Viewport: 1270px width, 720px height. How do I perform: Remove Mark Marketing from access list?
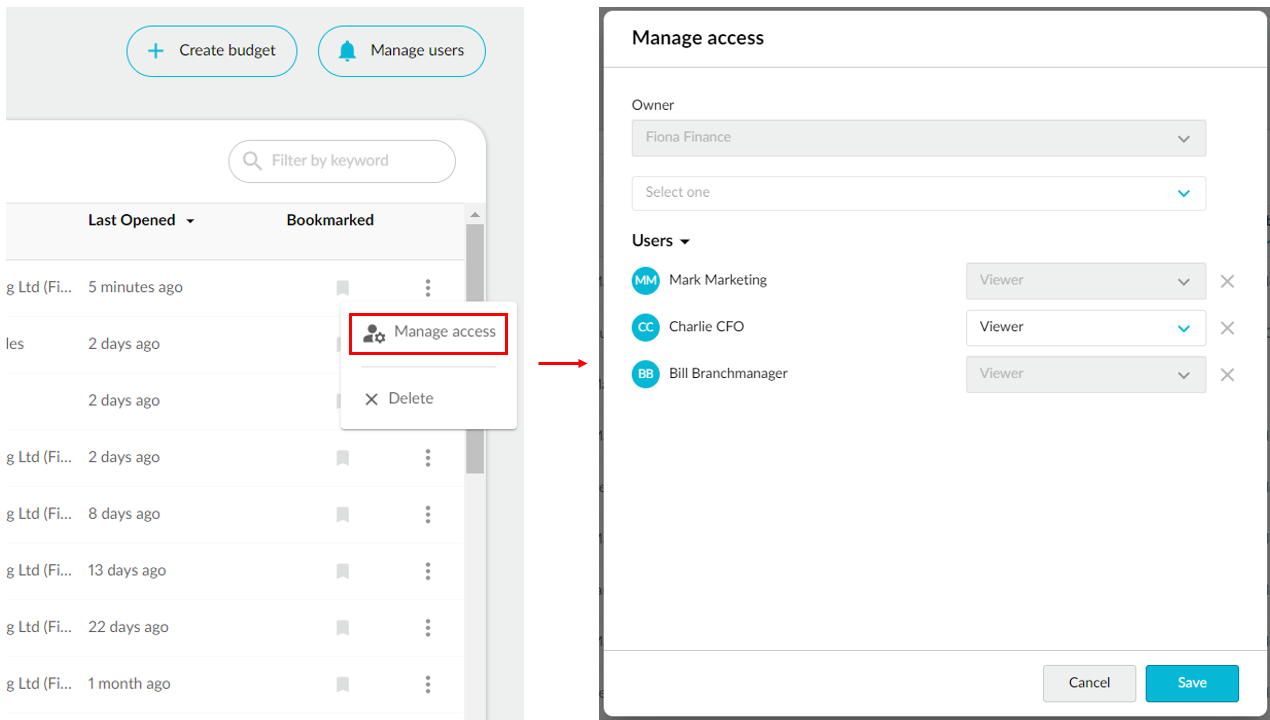[1227, 281]
